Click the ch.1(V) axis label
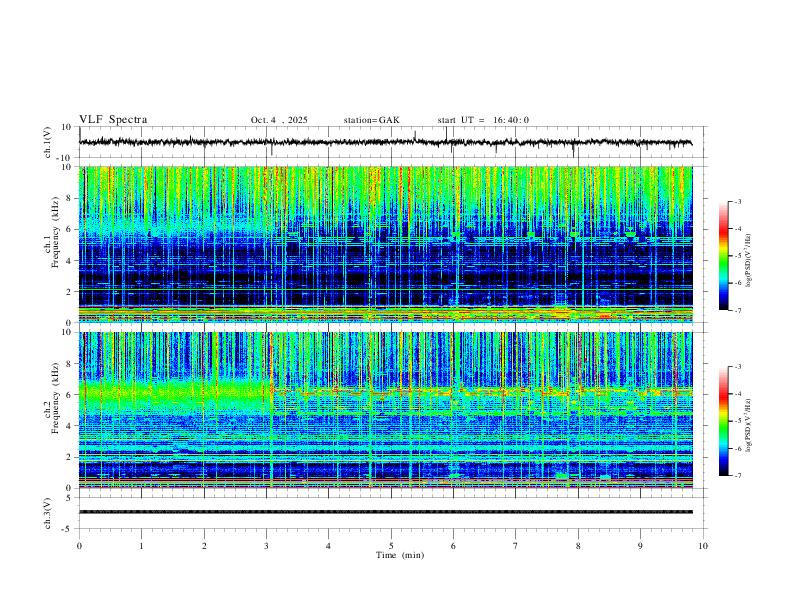 [48, 142]
